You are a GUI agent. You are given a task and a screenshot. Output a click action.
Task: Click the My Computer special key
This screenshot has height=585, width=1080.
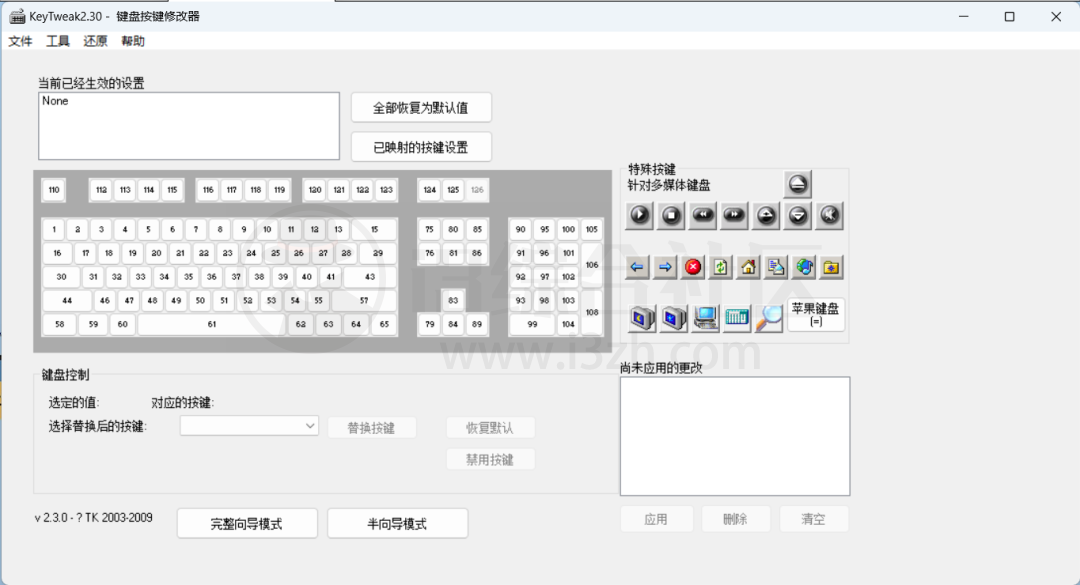pos(705,318)
